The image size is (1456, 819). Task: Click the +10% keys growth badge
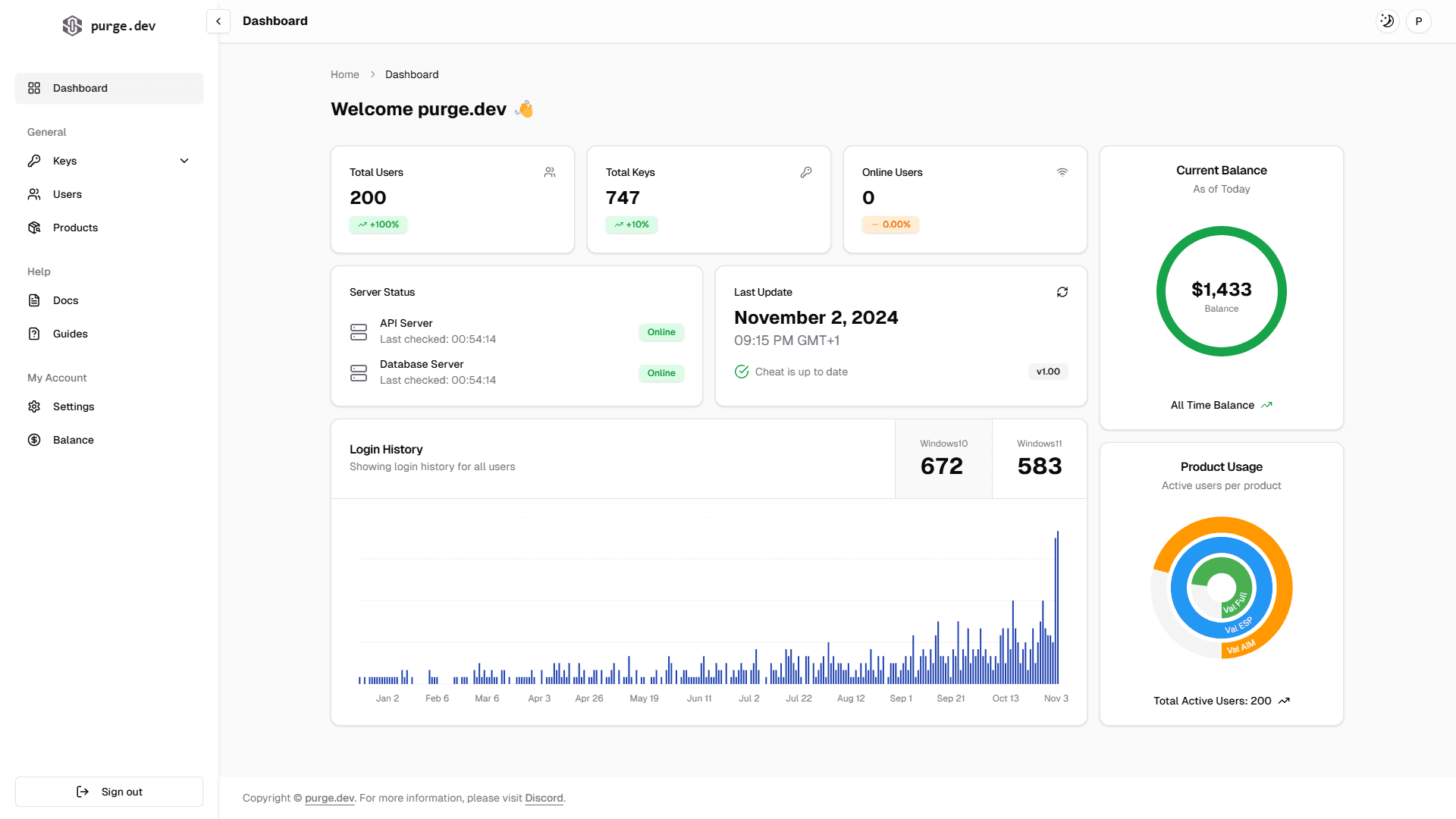[x=632, y=224]
